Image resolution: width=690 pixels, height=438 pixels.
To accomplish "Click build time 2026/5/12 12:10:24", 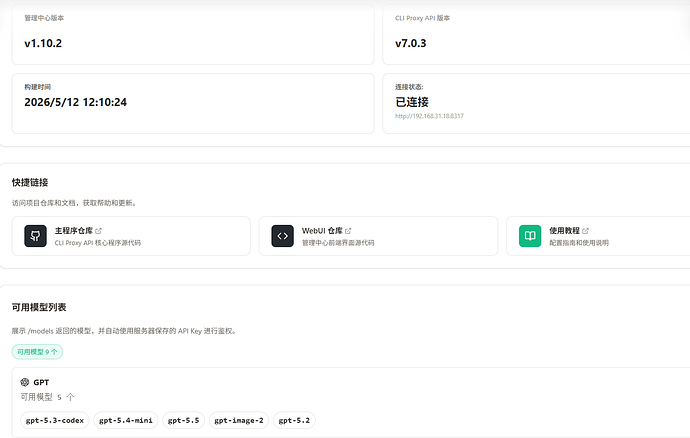I will 76,102.
